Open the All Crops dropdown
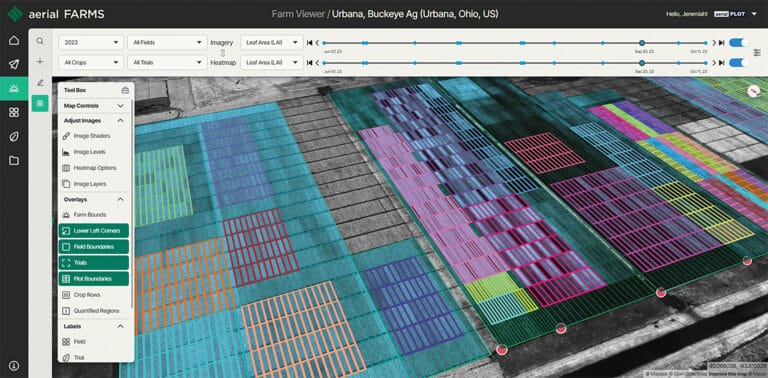 coord(91,63)
